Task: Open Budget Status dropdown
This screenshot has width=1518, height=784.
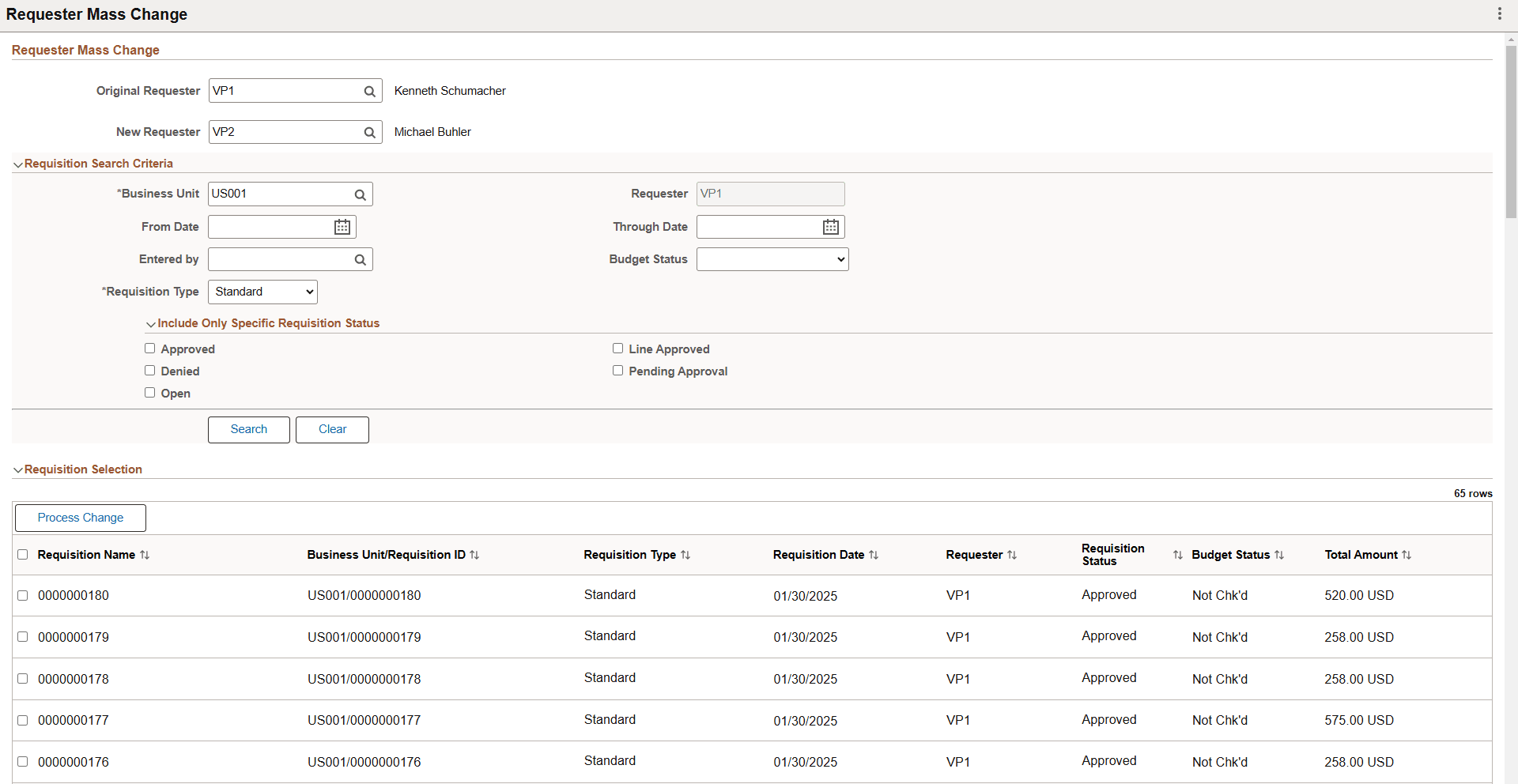Action: click(x=772, y=259)
